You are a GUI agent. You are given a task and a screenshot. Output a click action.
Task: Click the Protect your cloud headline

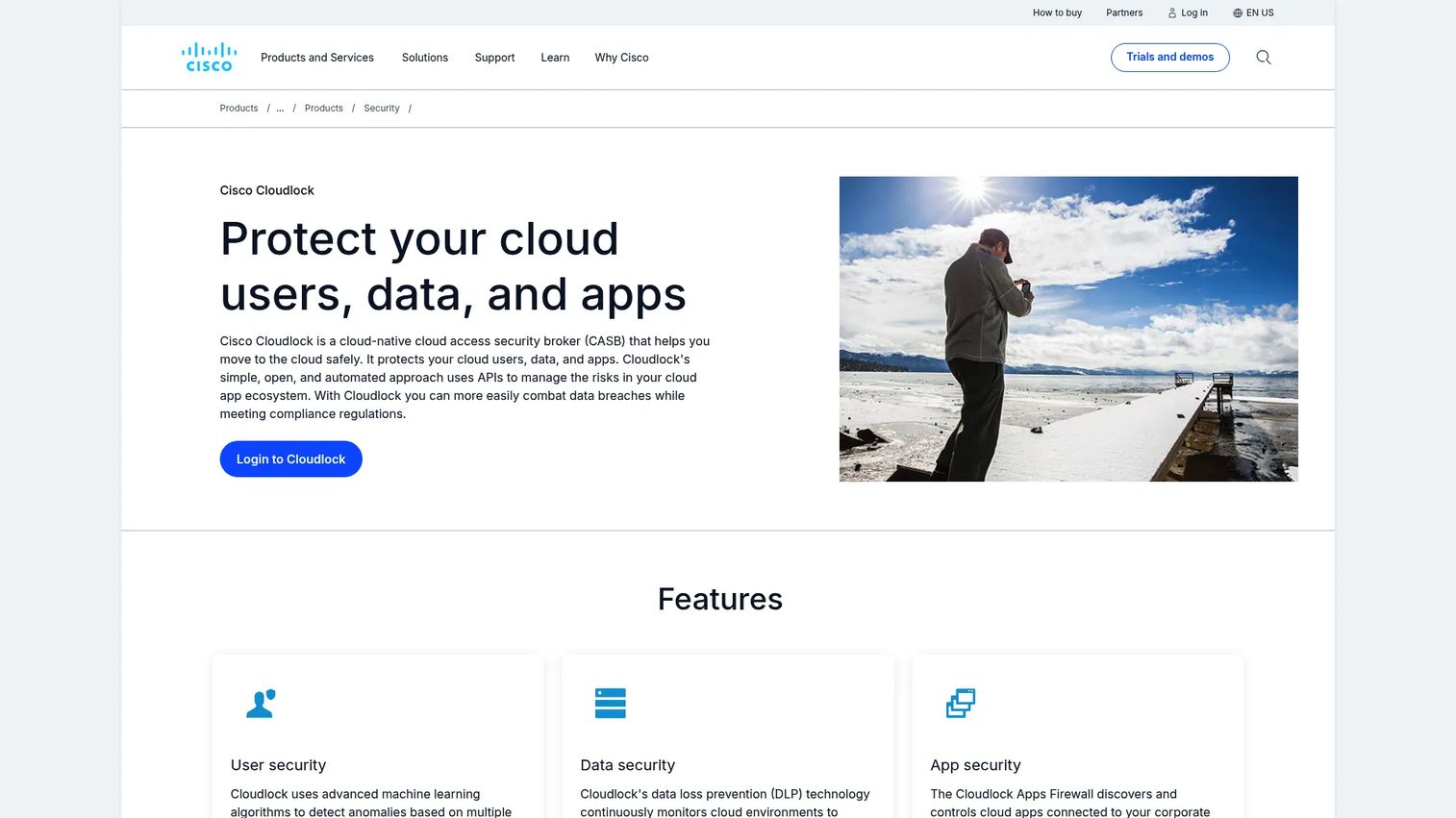pos(453,266)
